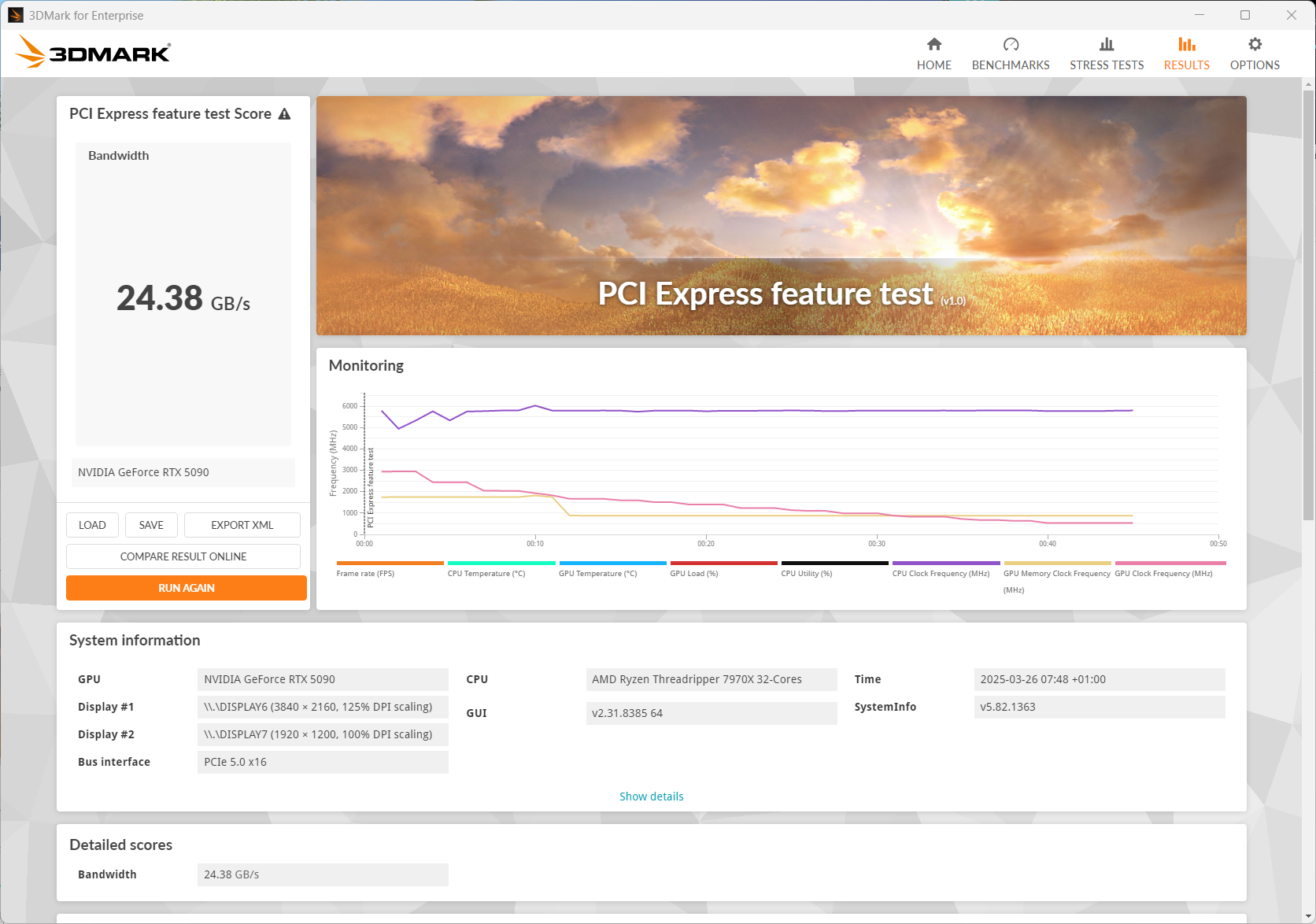Click the orange RUN AGAIN button
Image resolution: width=1316 pixels, height=924 pixels.
coord(187,588)
